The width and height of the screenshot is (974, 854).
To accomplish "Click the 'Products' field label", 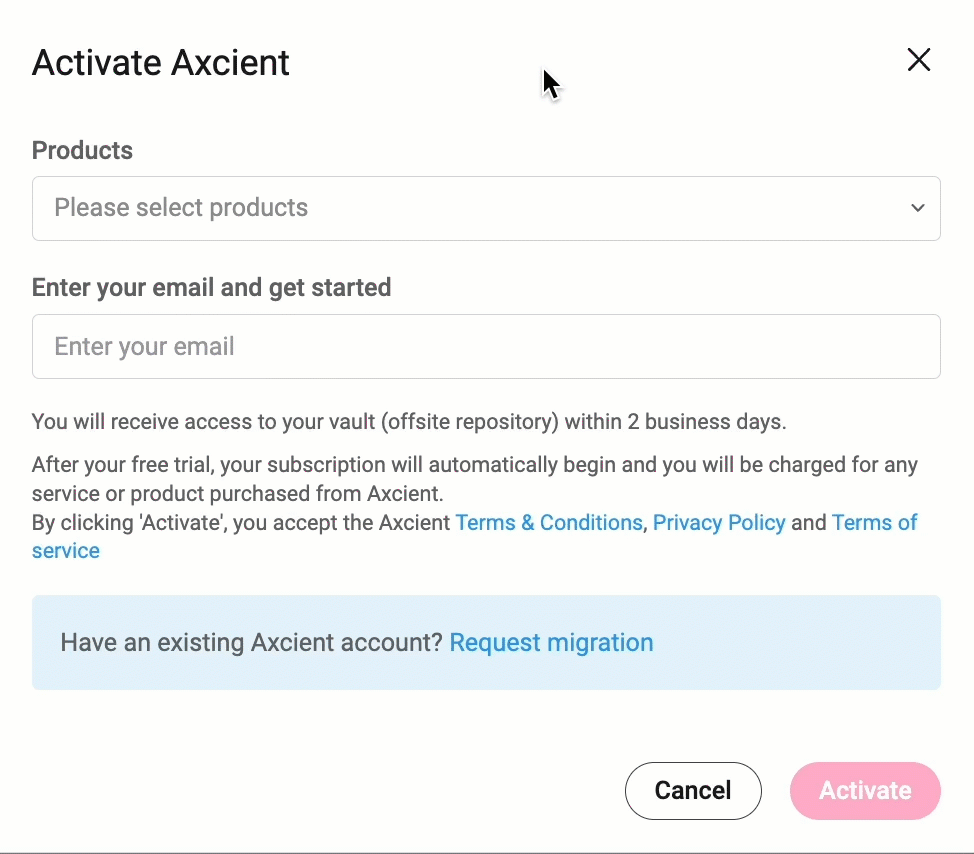I will (x=83, y=150).
